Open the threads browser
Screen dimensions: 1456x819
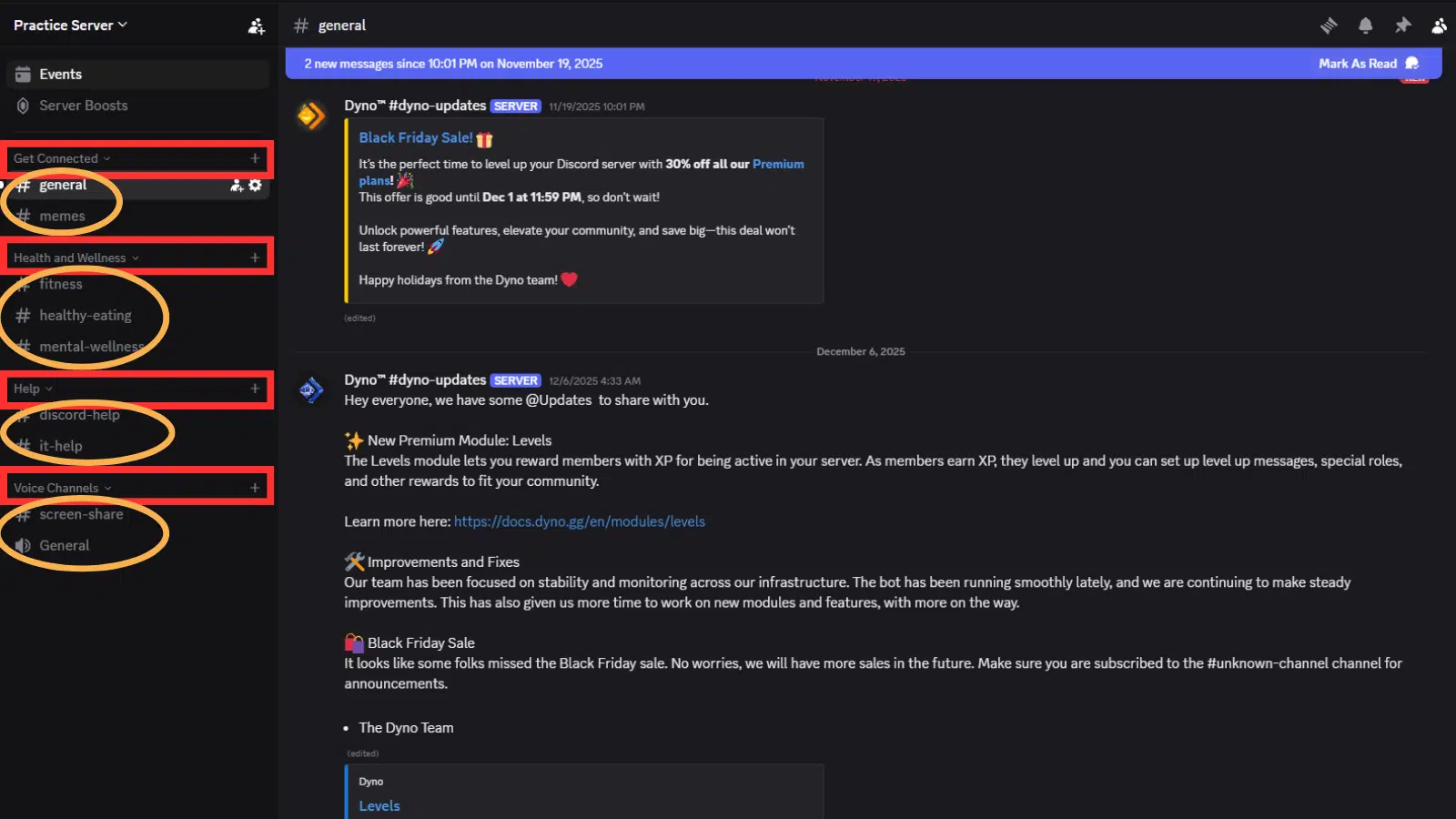point(1329,25)
